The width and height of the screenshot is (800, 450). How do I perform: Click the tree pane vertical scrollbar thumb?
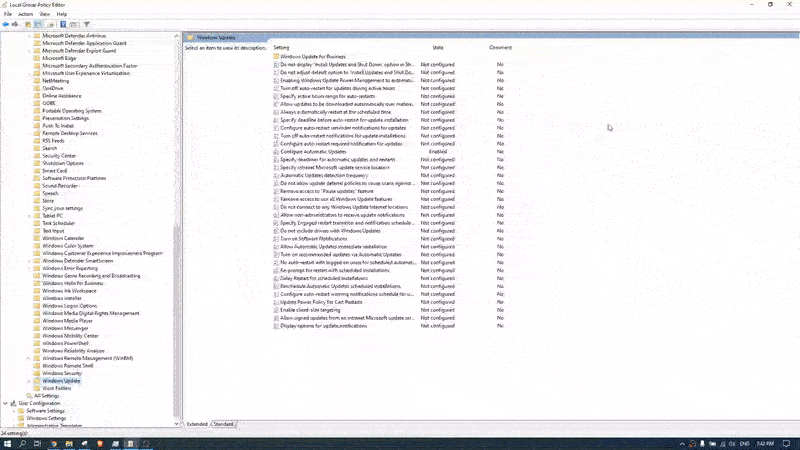[177, 321]
